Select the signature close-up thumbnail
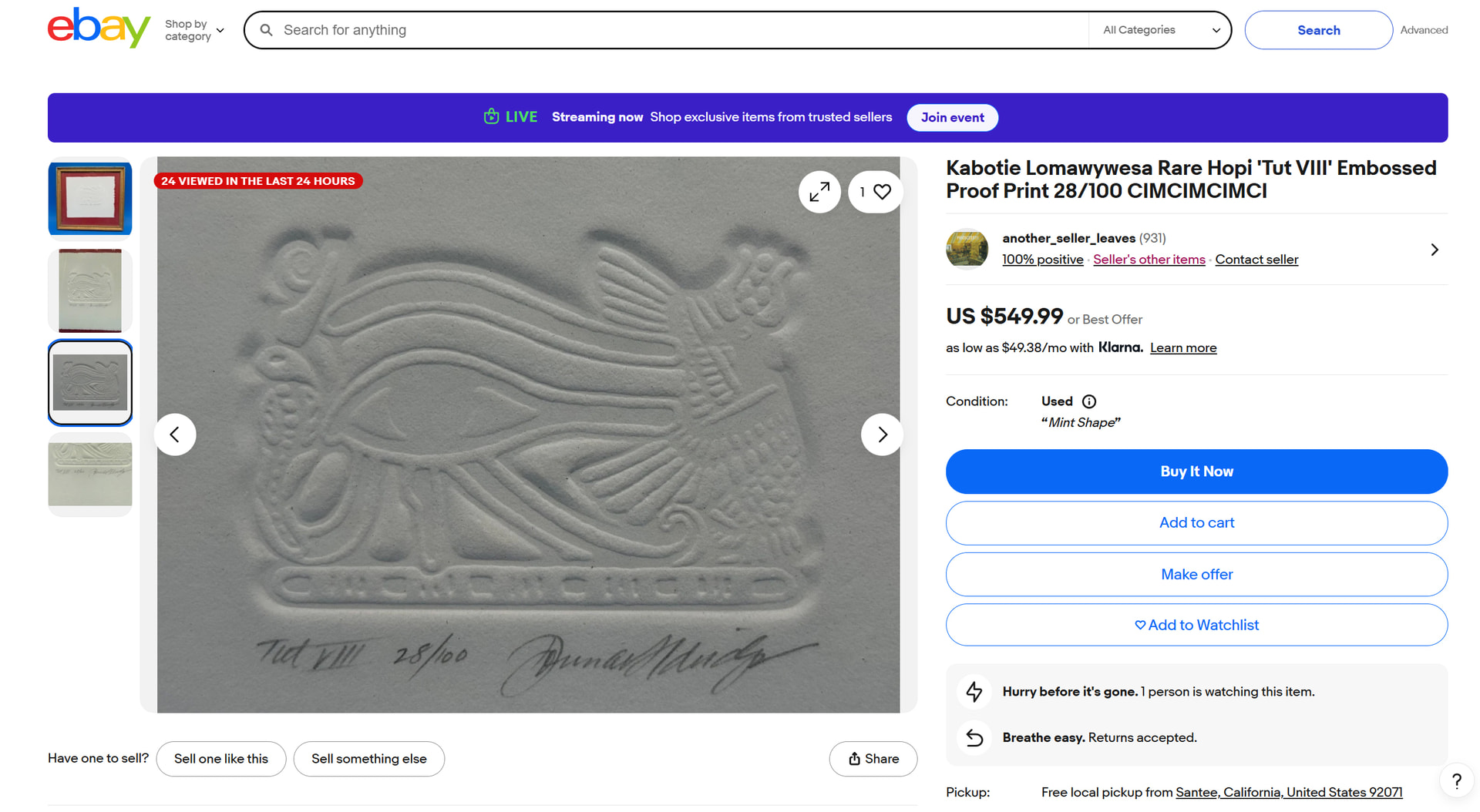The width and height of the screenshot is (1480, 812). coord(90,474)
